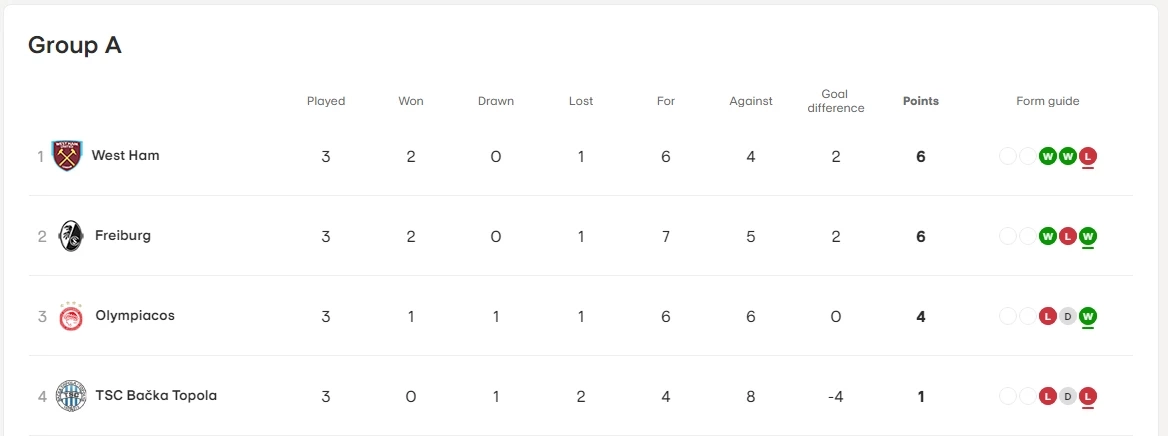The width and height of the screenshot is (1168, 436).
Task: Click West Ham's latest red loss icon
Action: pyautogui.click(x=1088, y=156)
